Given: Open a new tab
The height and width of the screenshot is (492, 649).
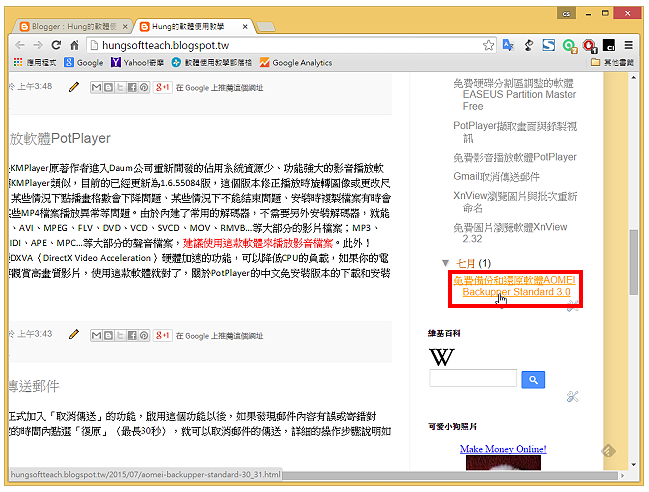Looking at the screenshot, I should (266, 27).
